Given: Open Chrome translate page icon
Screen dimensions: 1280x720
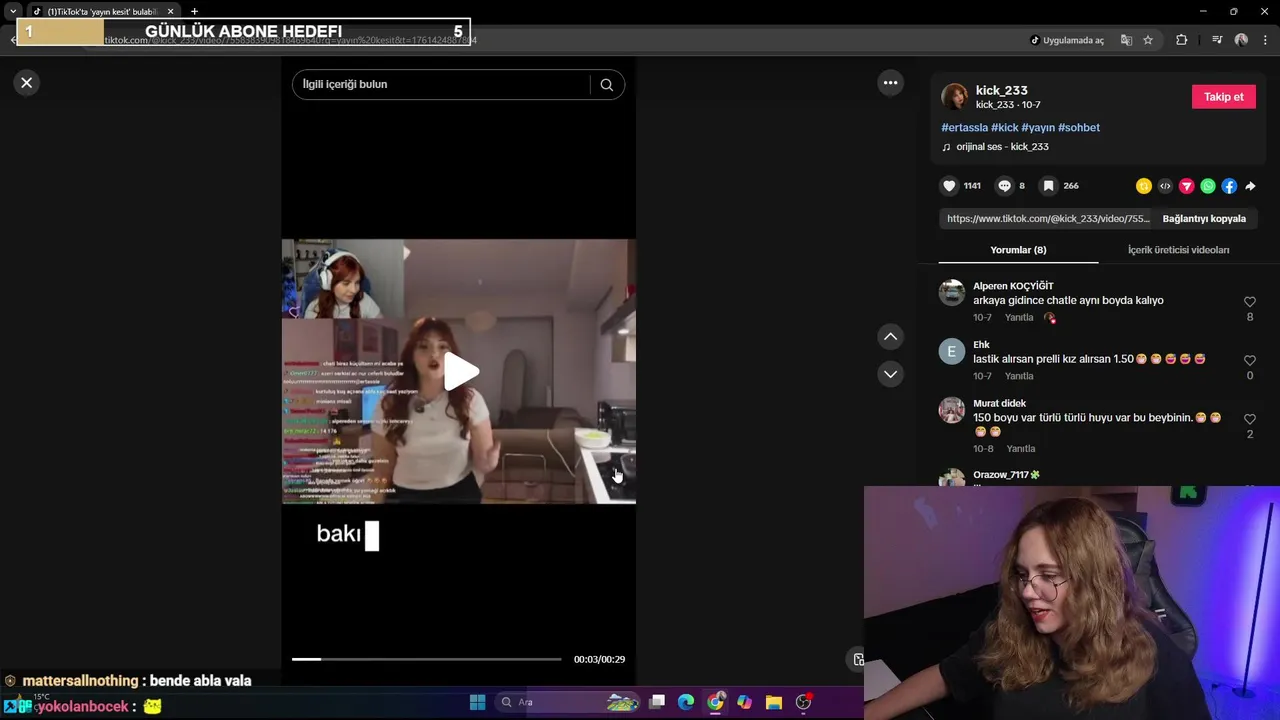Looking at the screenshot, I should (1126, 40).
